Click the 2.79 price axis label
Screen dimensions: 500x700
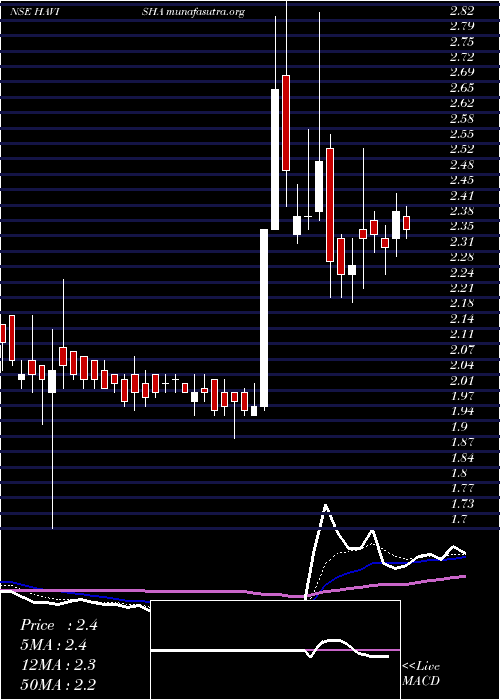click(462, 27)
